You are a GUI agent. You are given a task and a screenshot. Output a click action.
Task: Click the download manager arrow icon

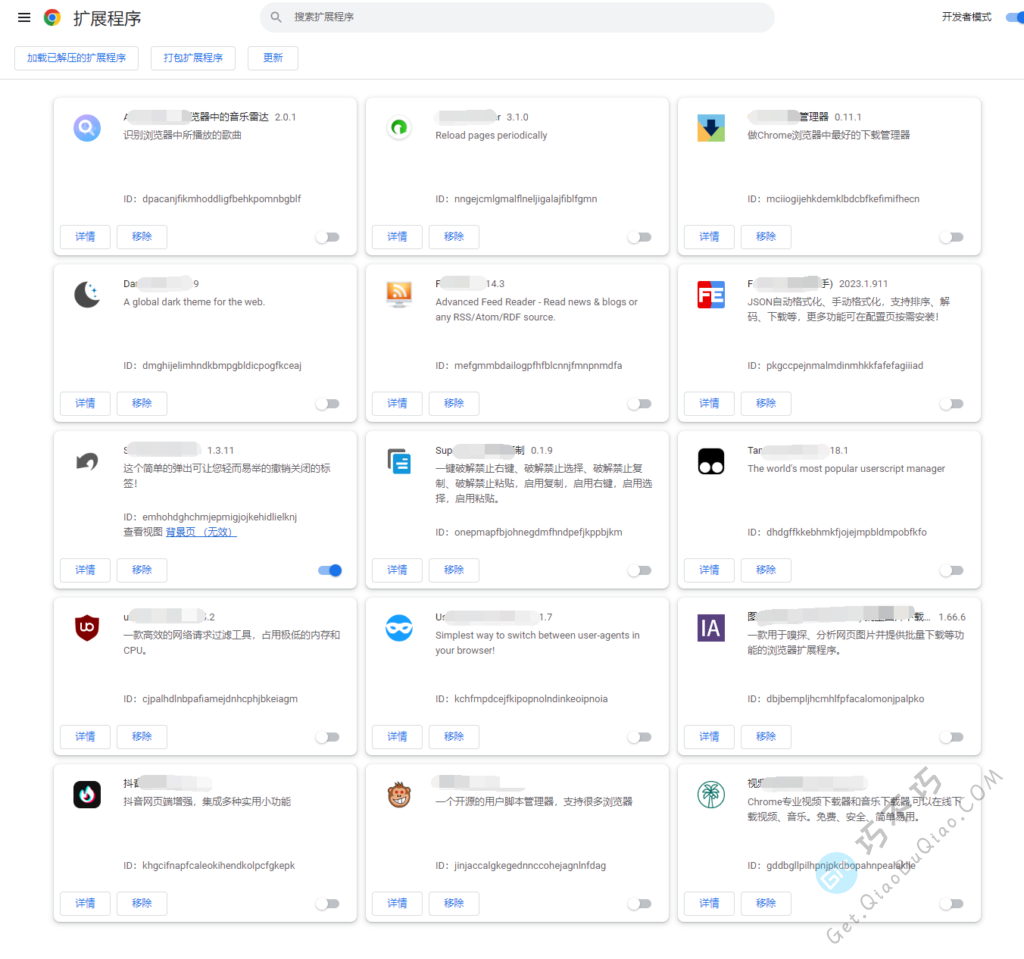coord(710,128)
